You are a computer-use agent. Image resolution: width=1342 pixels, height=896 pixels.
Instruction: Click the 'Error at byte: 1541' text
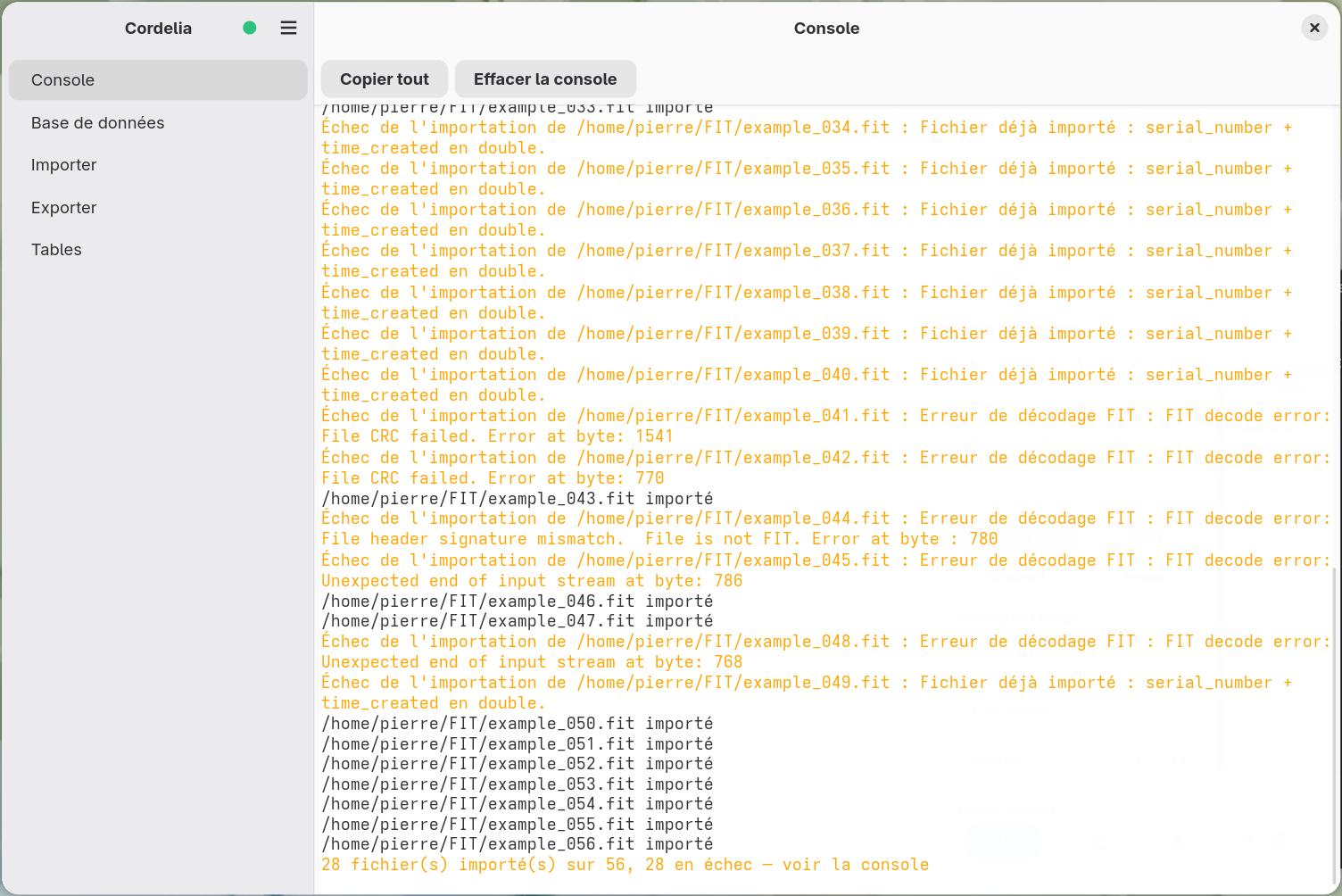point(581,436)
